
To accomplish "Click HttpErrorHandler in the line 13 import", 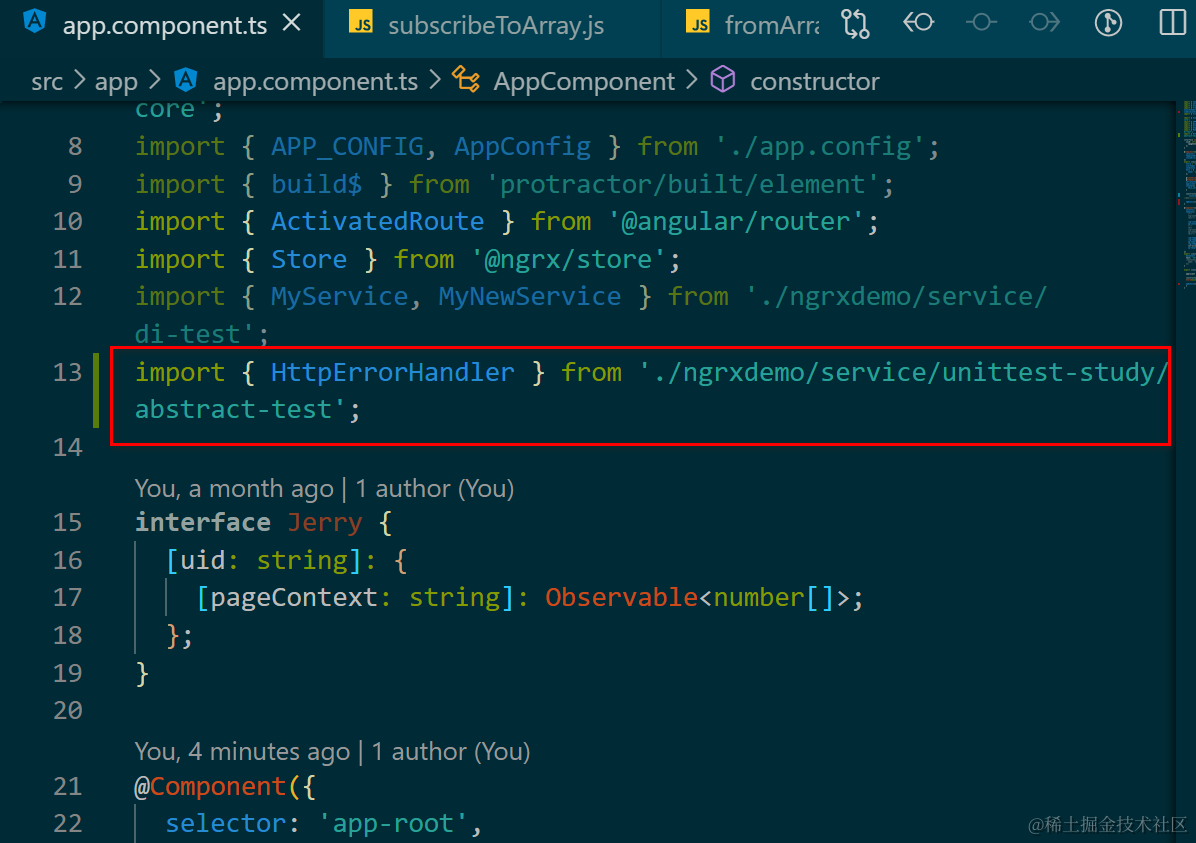I will [392, 372].
